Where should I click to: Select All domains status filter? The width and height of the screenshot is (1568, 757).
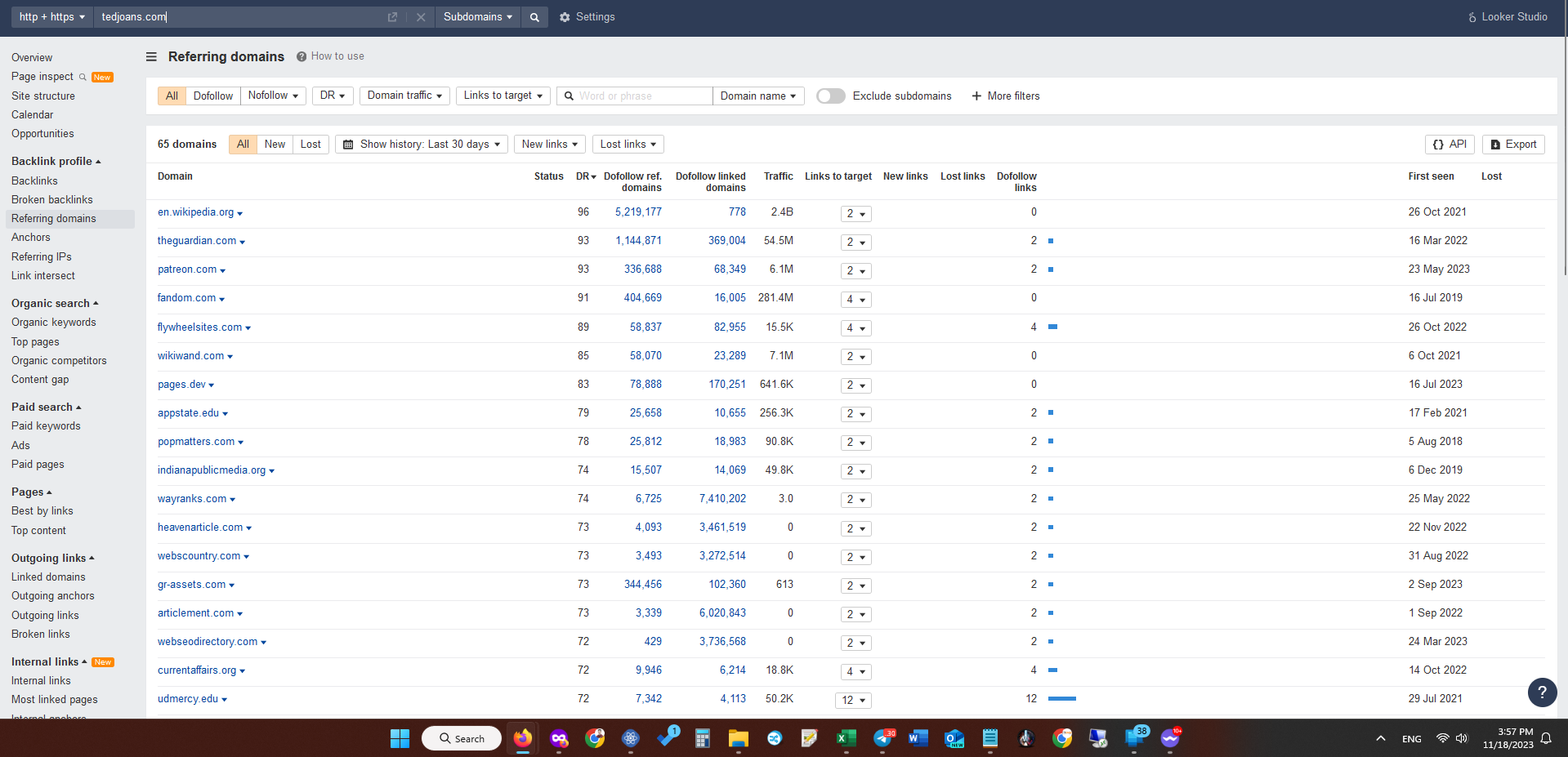[243, 145]
